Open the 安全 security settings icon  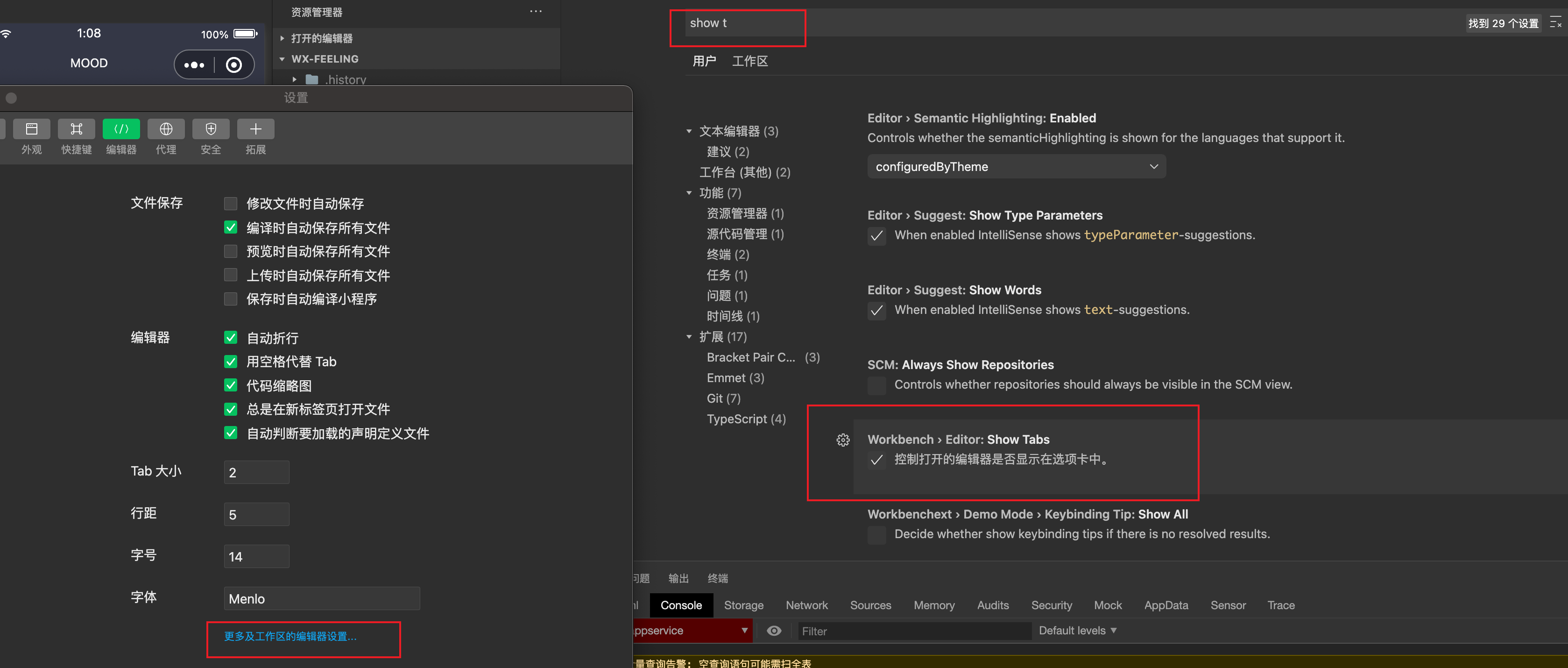[211, 129]
